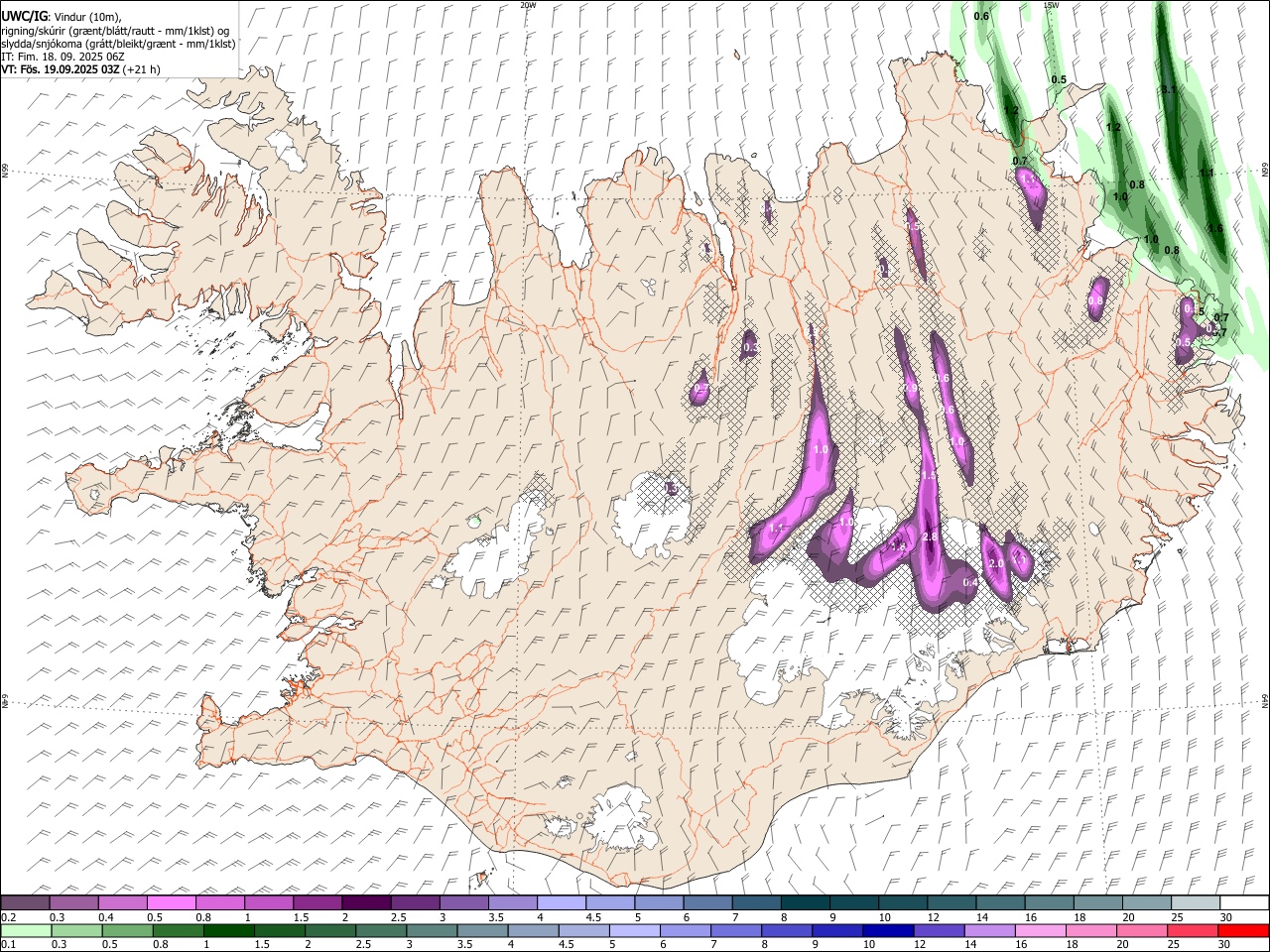Pick the palest green 0.1 rain swatch
Viewport: 1270px width, 952px height.
coord(26,930)
